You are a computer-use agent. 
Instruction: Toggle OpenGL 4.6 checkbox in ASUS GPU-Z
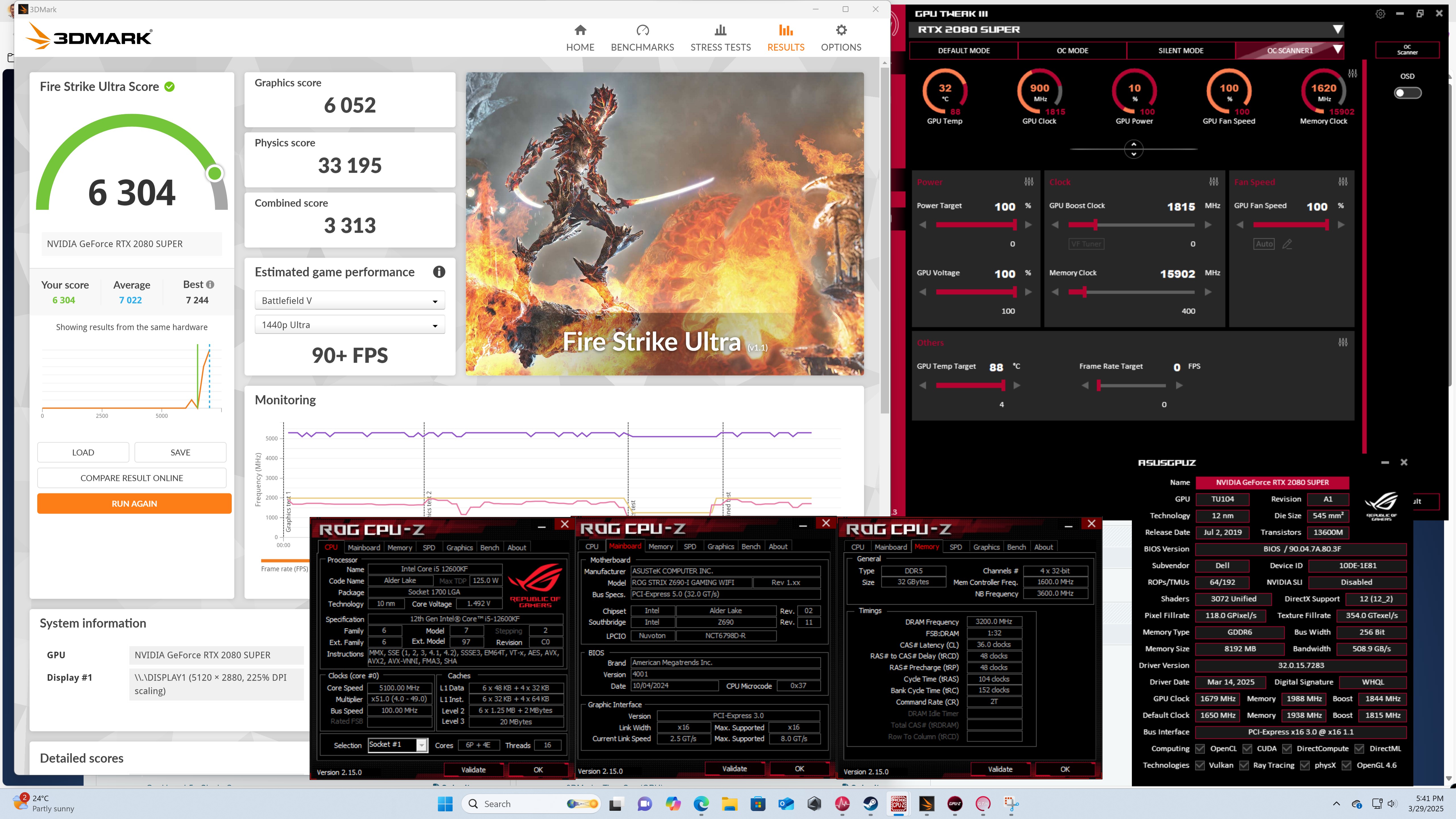tap(1346, 765)
